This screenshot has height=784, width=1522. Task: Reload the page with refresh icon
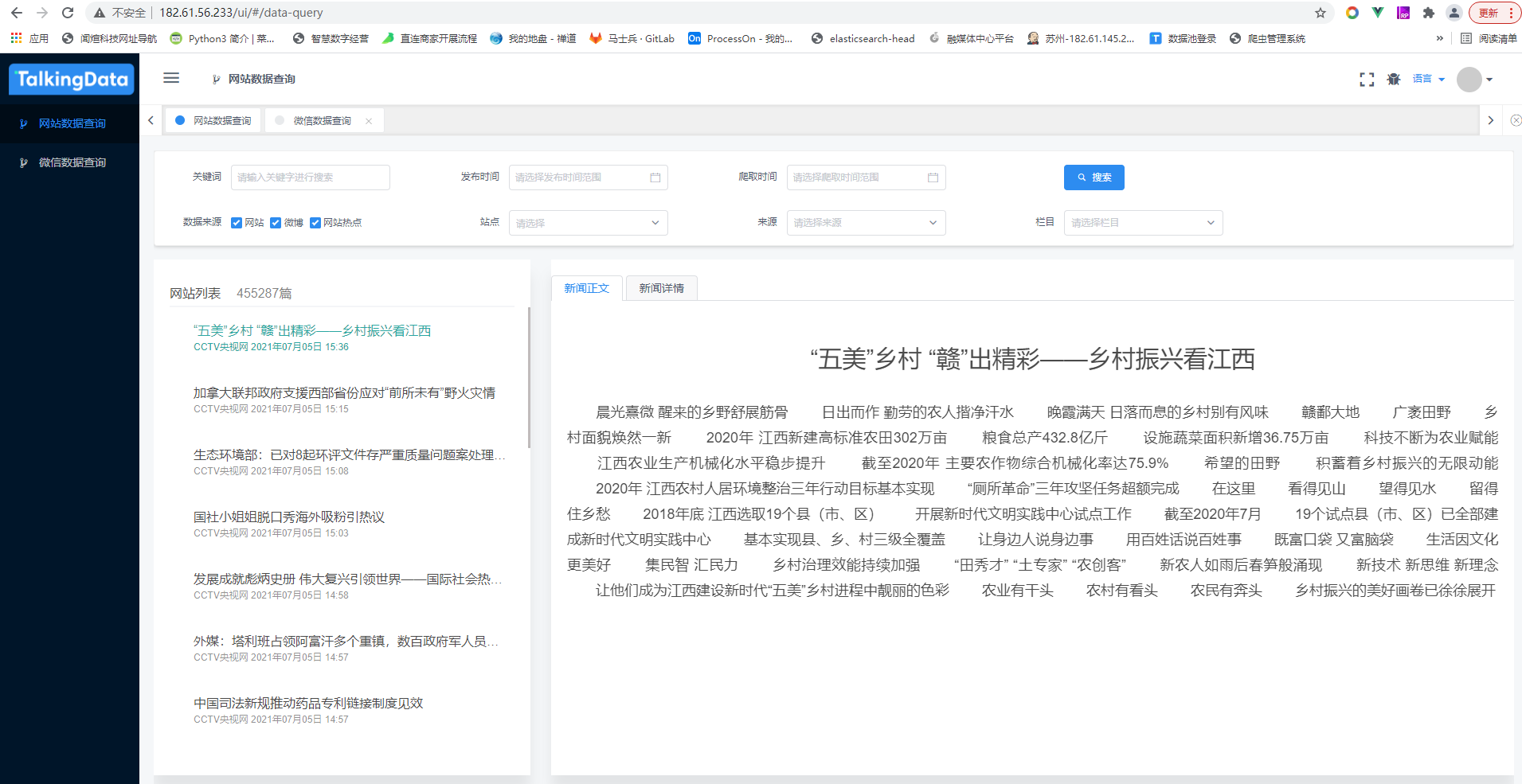pos(68,13)
